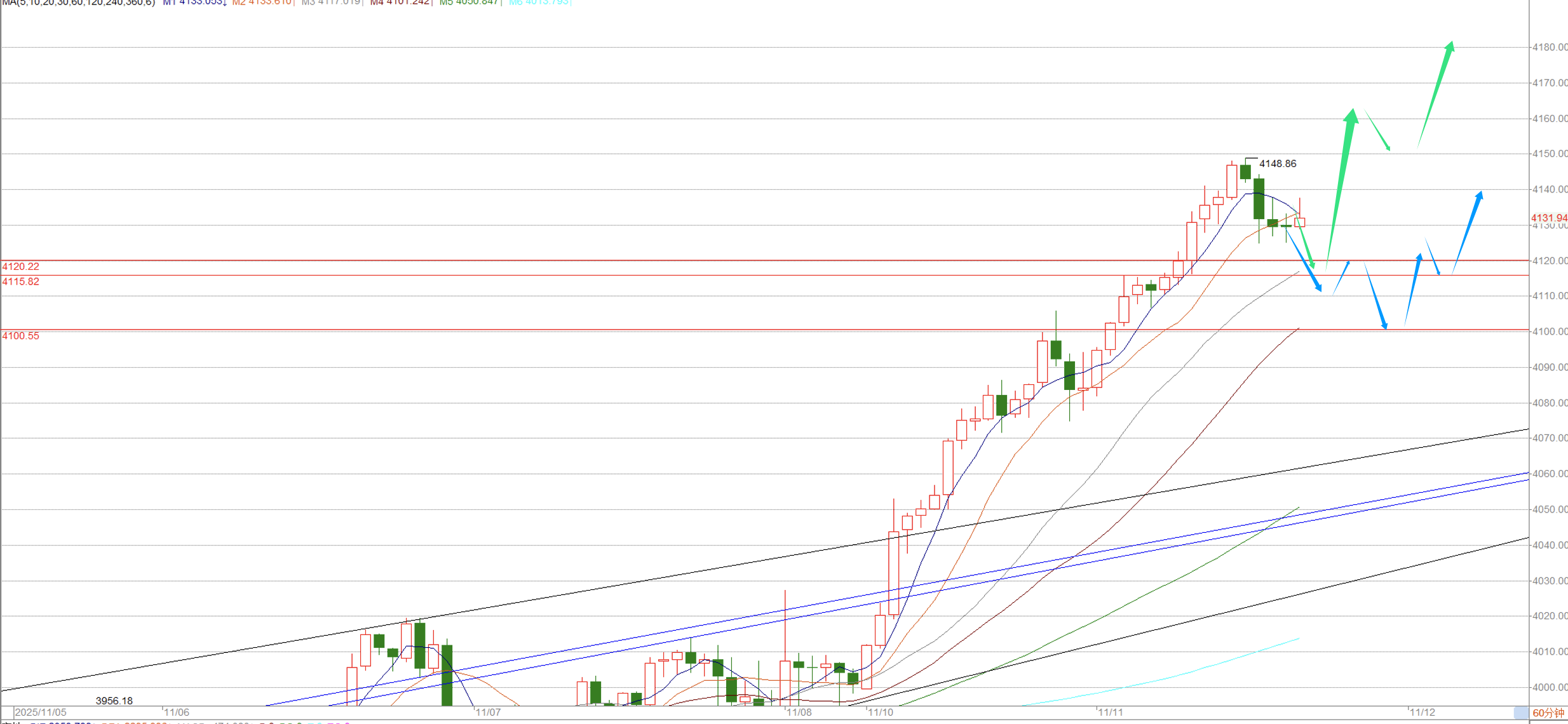Click the red 4131.94 current price tag
This screenshot has height=724, width=1568.
coord(1549,218)
